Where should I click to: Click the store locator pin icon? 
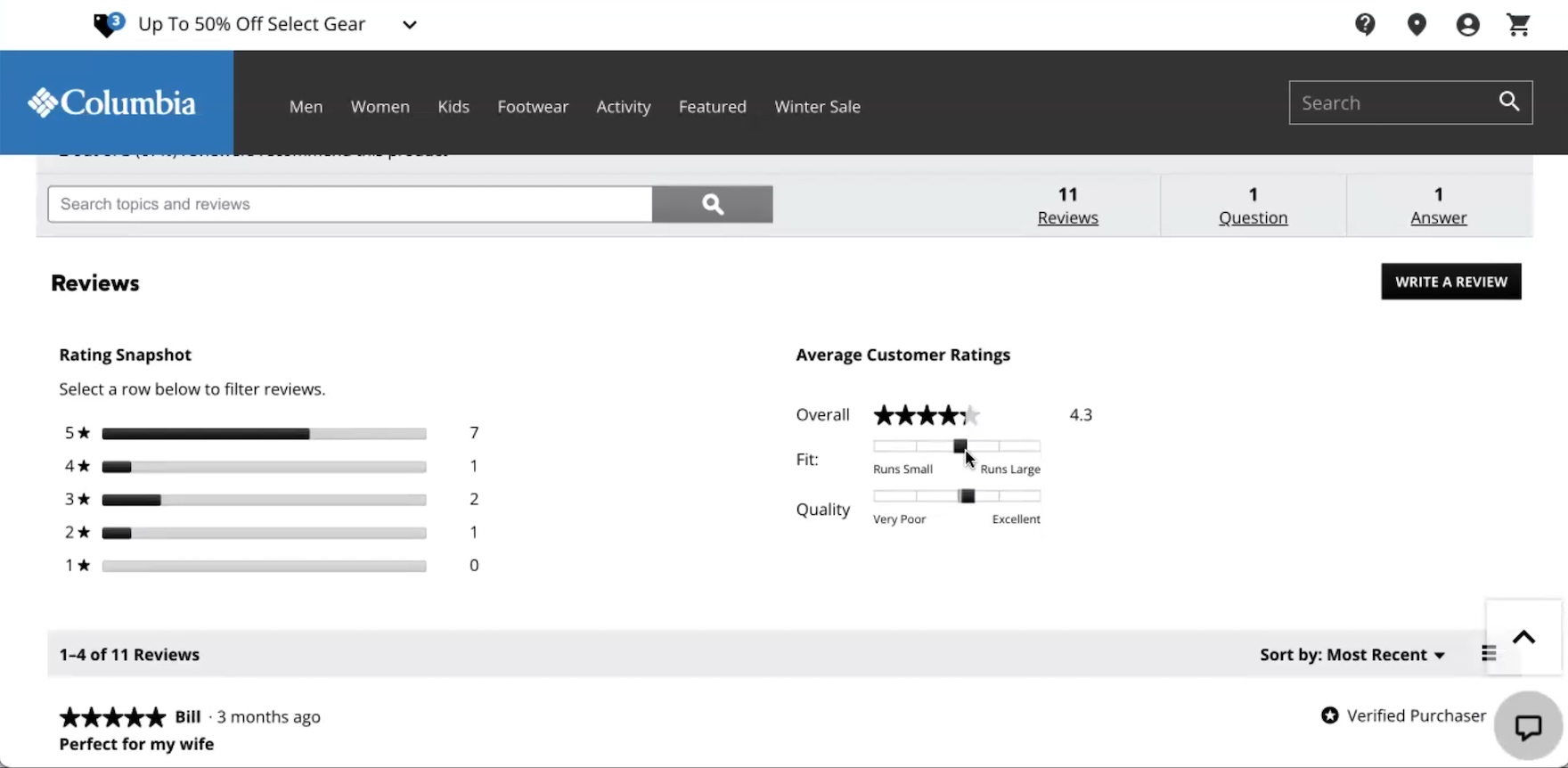1417,25
